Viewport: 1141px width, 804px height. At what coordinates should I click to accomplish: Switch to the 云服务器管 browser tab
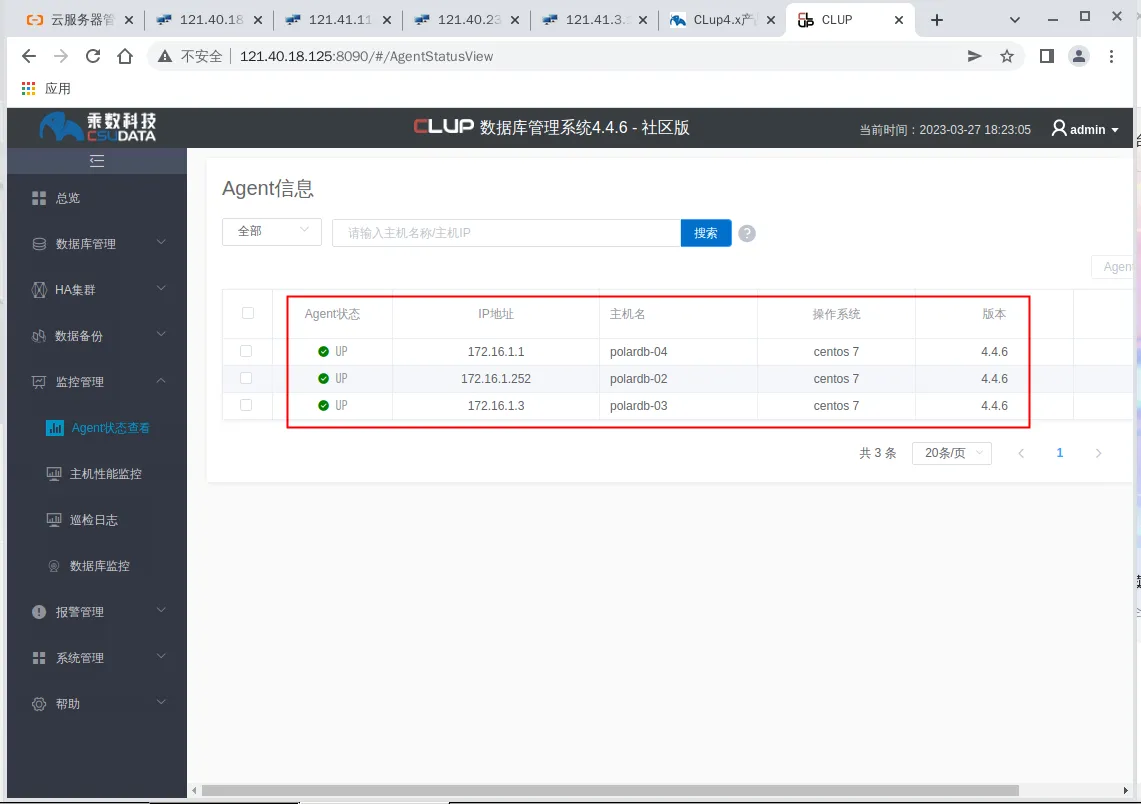[80, 20]
